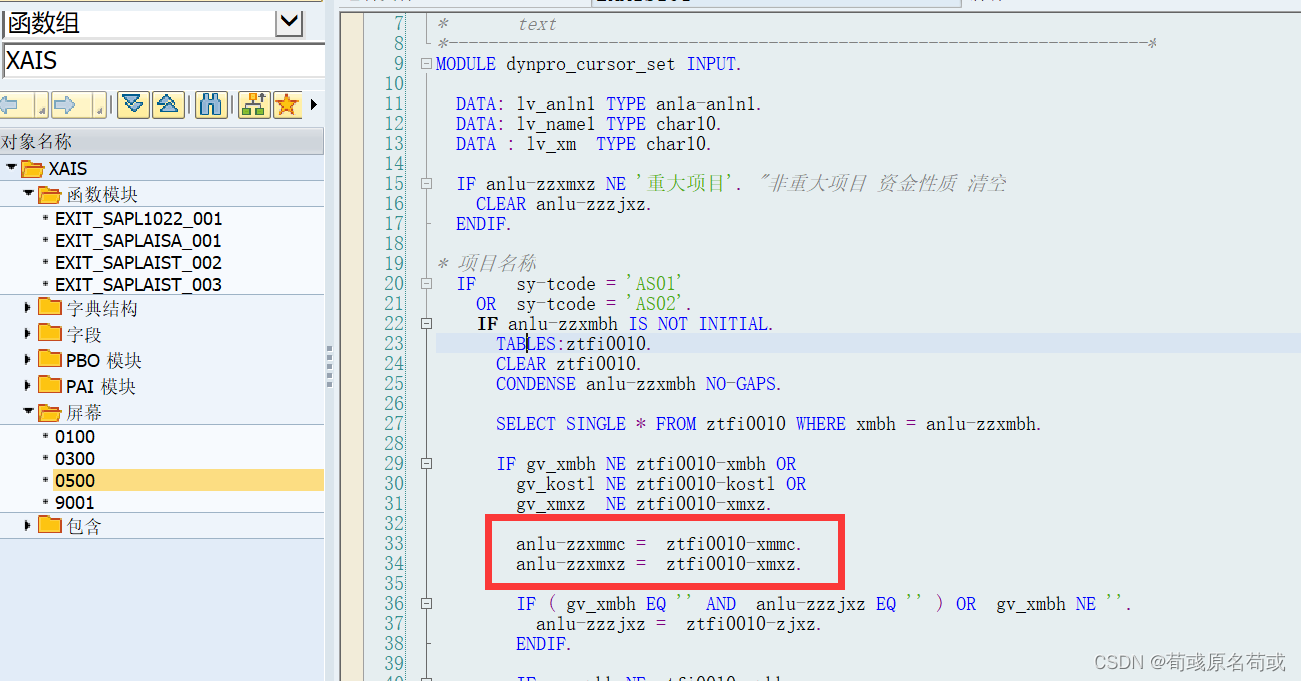Click the display superordinate object list icon
Image resolution: width=1301 pixels, height=681 pixels.
pos(254,104)
